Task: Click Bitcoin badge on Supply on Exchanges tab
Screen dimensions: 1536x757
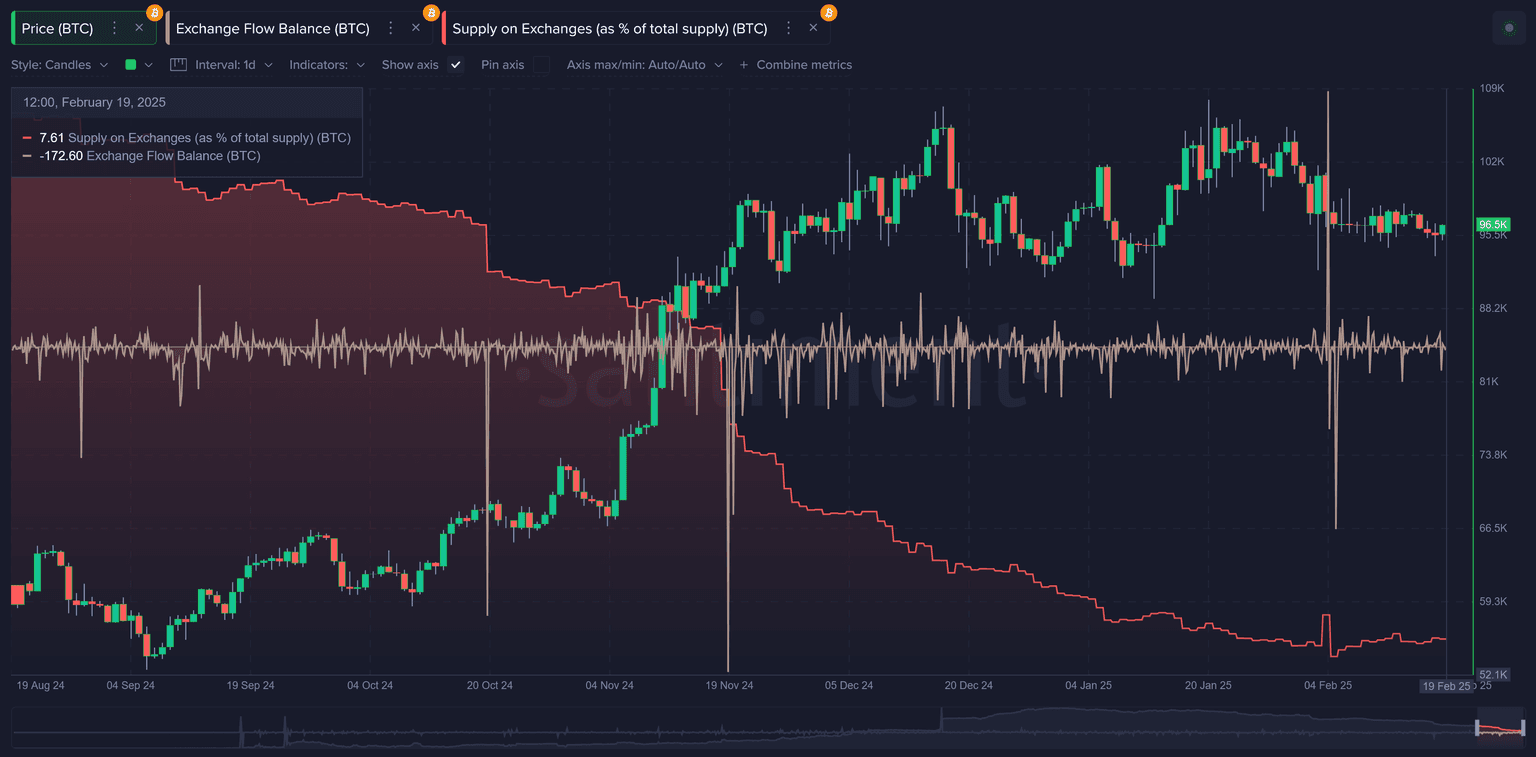Action: click(829, 12)
